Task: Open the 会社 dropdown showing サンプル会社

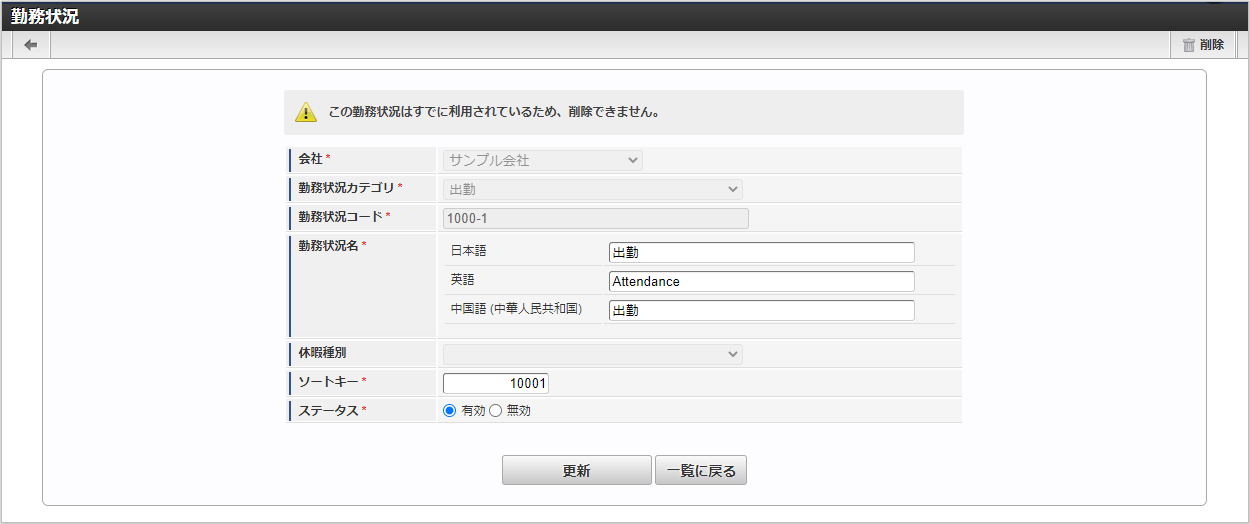Action: [542, 160]
